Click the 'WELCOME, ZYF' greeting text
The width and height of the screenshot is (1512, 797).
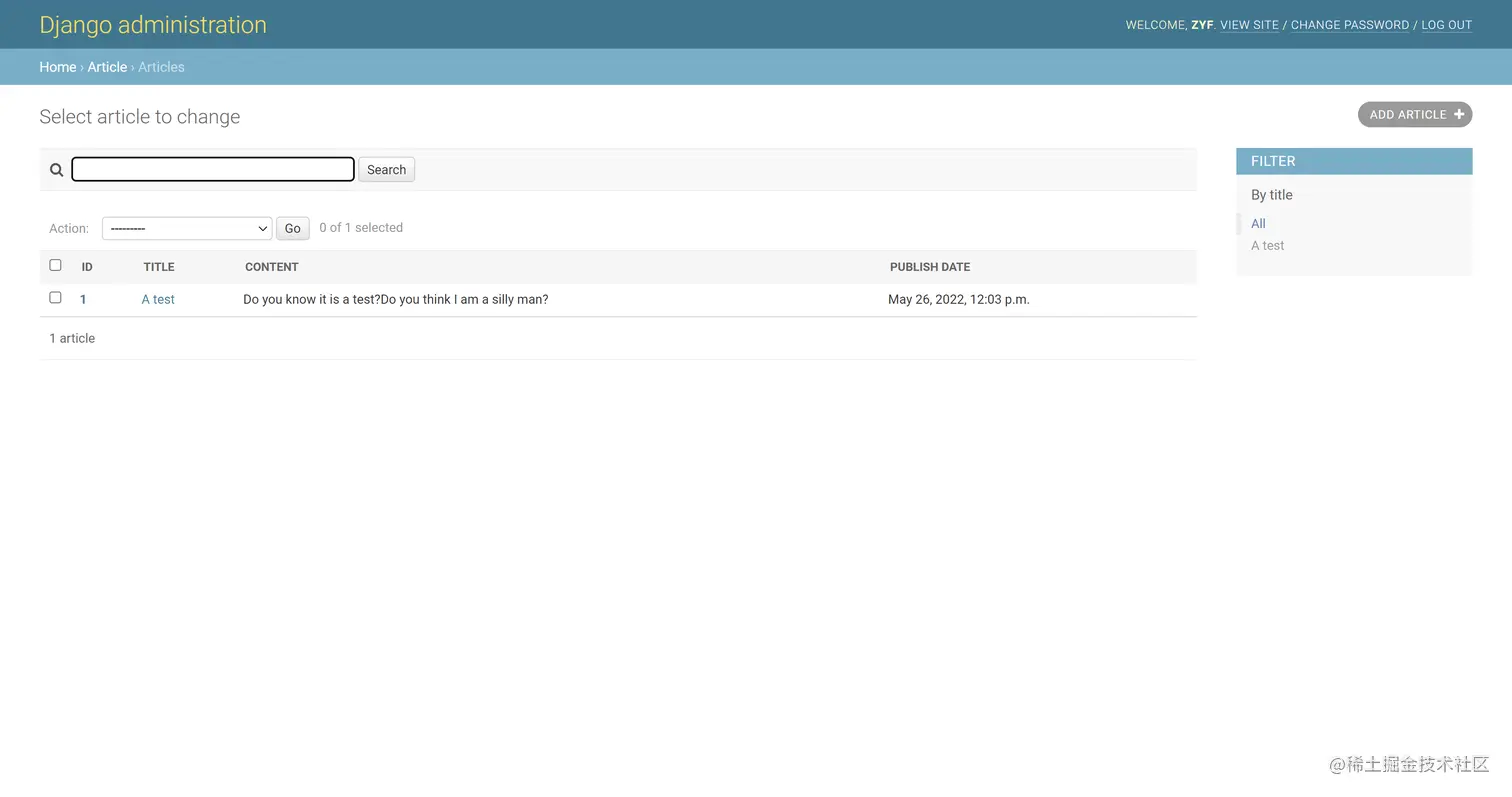pos(1169,25)
